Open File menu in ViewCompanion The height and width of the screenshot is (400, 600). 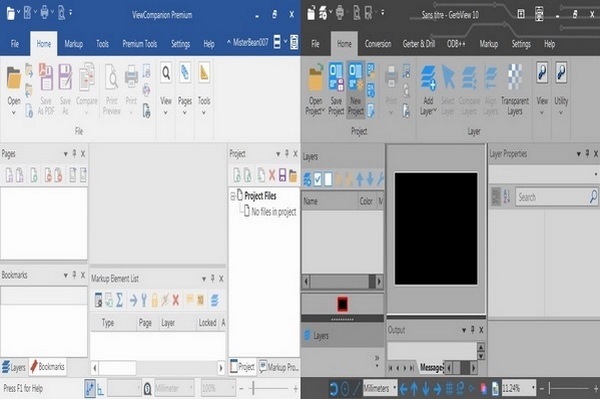[x=15, y=44]
